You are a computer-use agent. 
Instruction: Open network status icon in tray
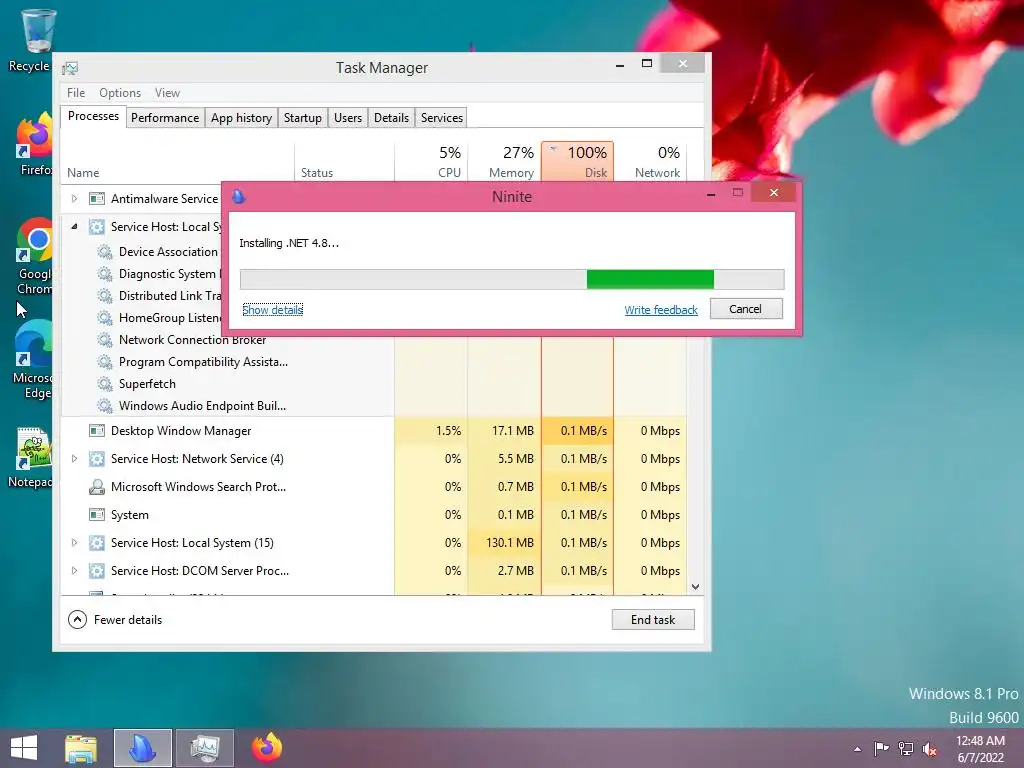click(x=906, y=748)
